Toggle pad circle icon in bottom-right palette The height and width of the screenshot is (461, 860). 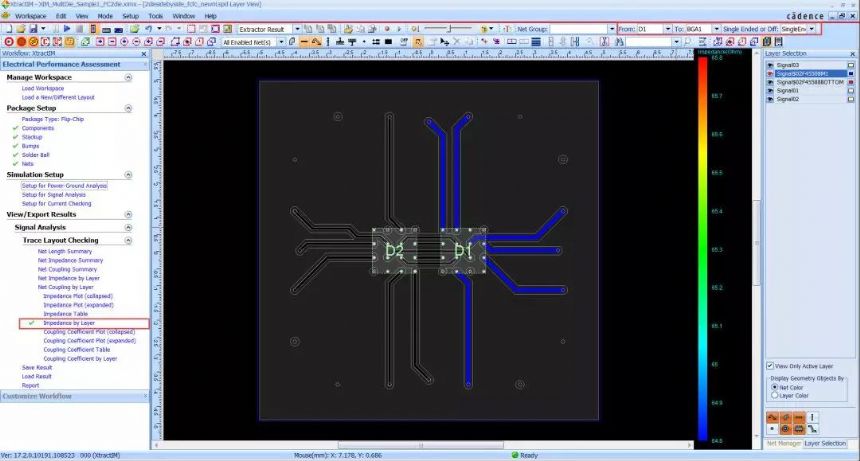click(785, 429)
